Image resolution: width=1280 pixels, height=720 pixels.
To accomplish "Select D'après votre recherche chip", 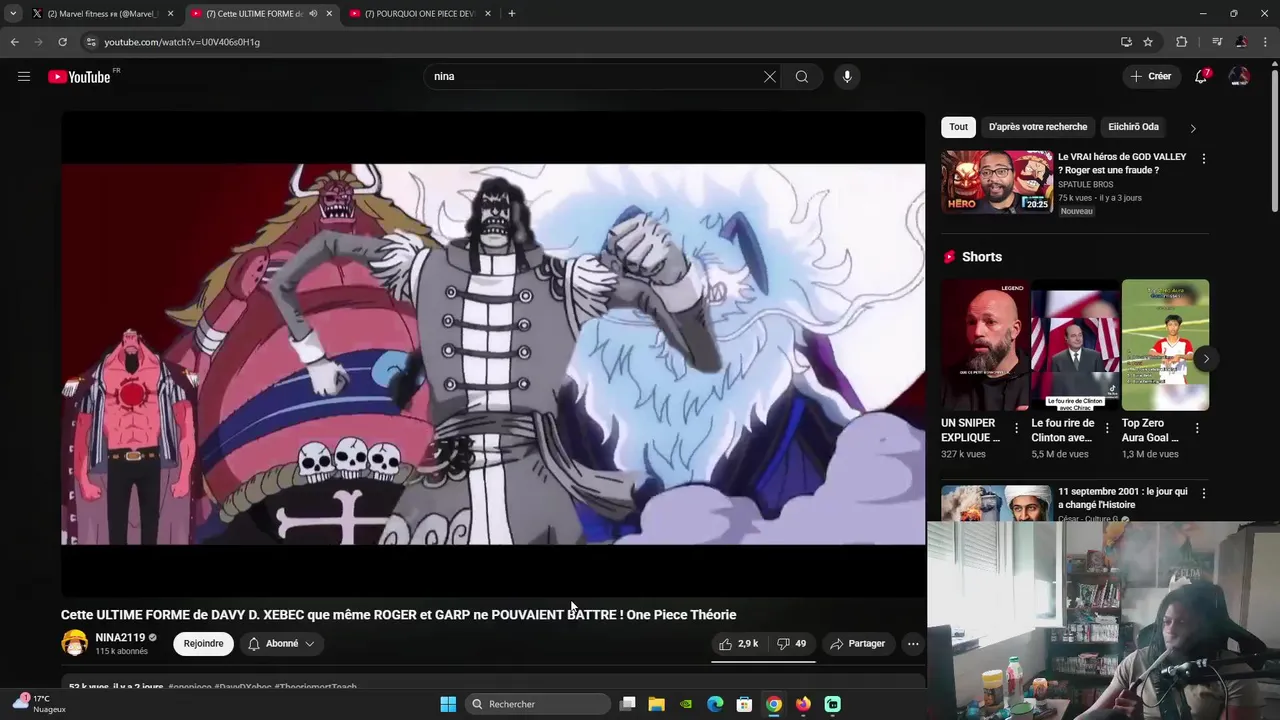I will tap(1038, 127).
